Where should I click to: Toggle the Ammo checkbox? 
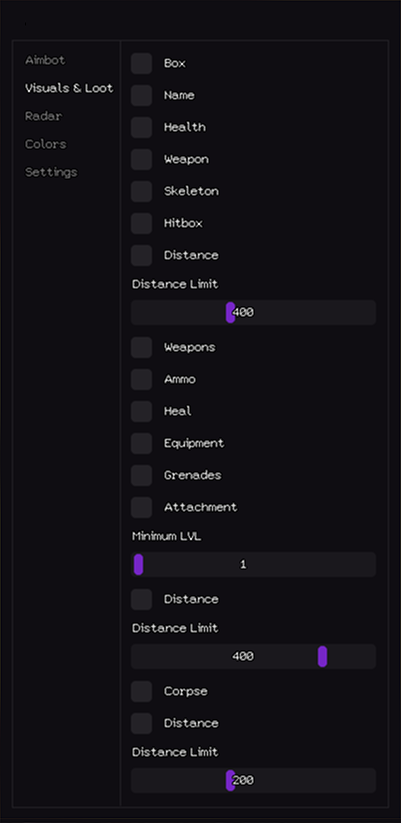[x=142, y=379]
